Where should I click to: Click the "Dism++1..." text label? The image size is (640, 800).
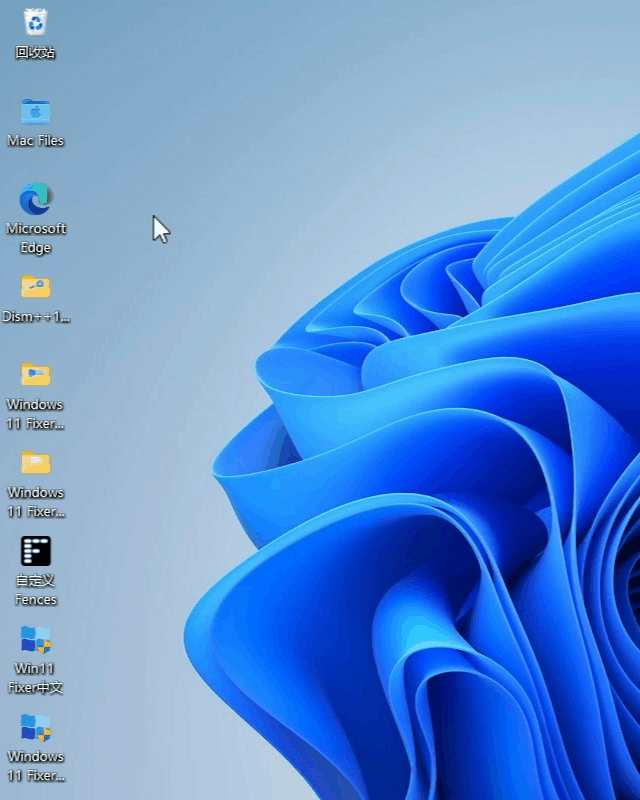(x=36, y=317)
